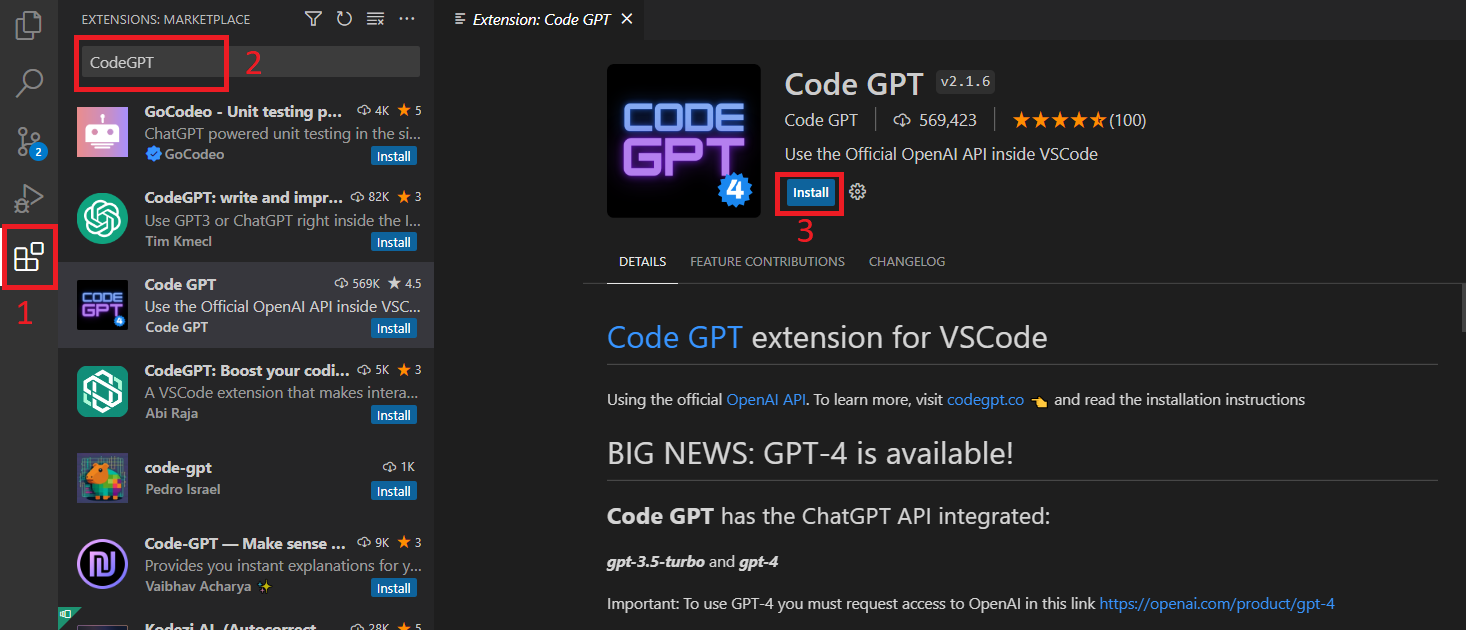Click the 'Tim Kmecl' publisher name
Image resolution: width=1466 pixels, height=630 pixels.
coord(178,241)
